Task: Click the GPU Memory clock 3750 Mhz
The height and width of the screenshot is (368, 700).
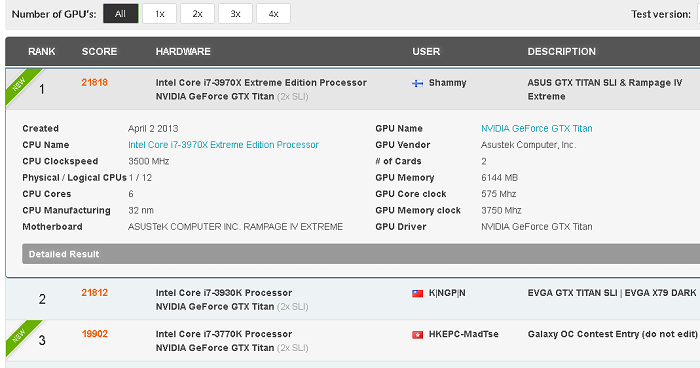Action: (x=501, y=210)
